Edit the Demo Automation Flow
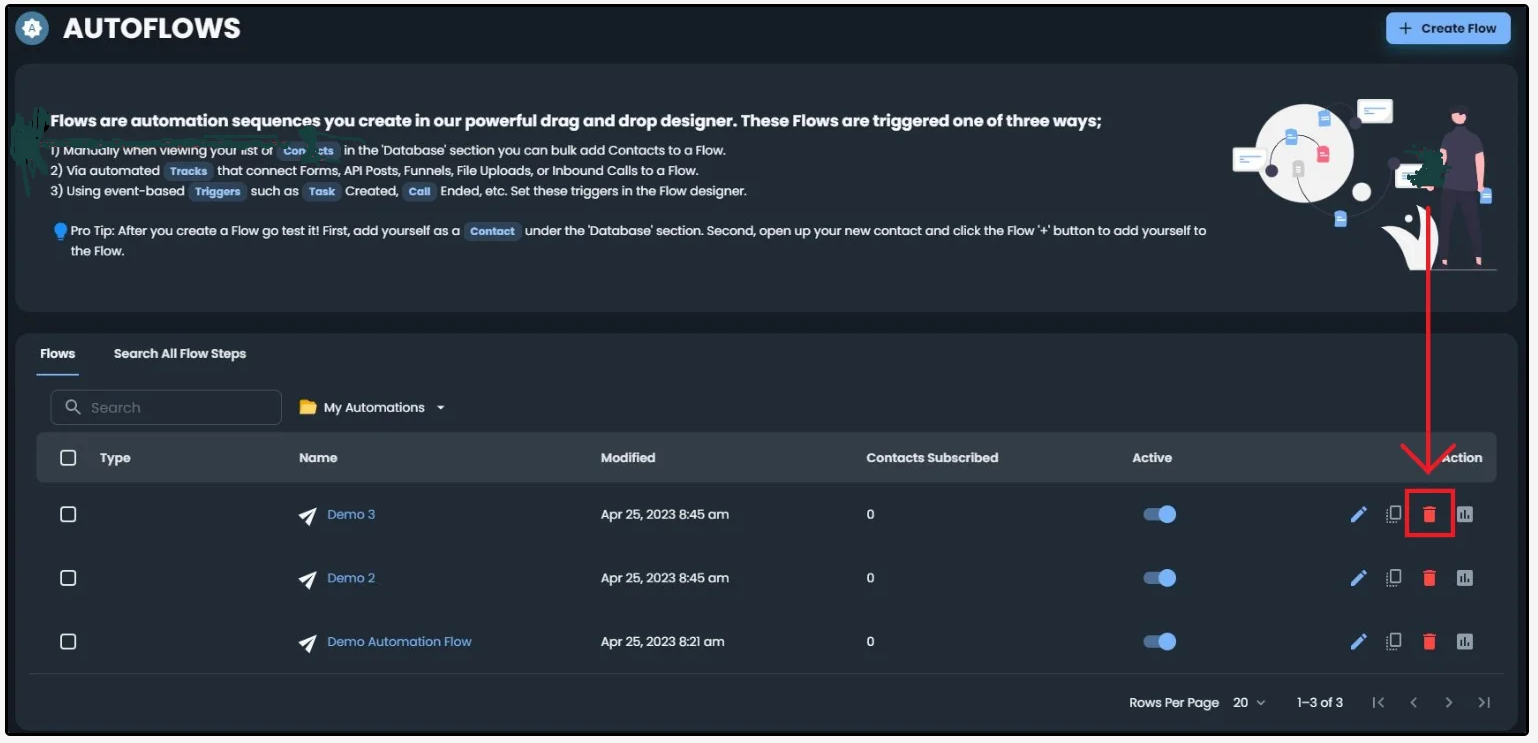The width and height of the screenshot is (1538, 743). coord(1358,642)
